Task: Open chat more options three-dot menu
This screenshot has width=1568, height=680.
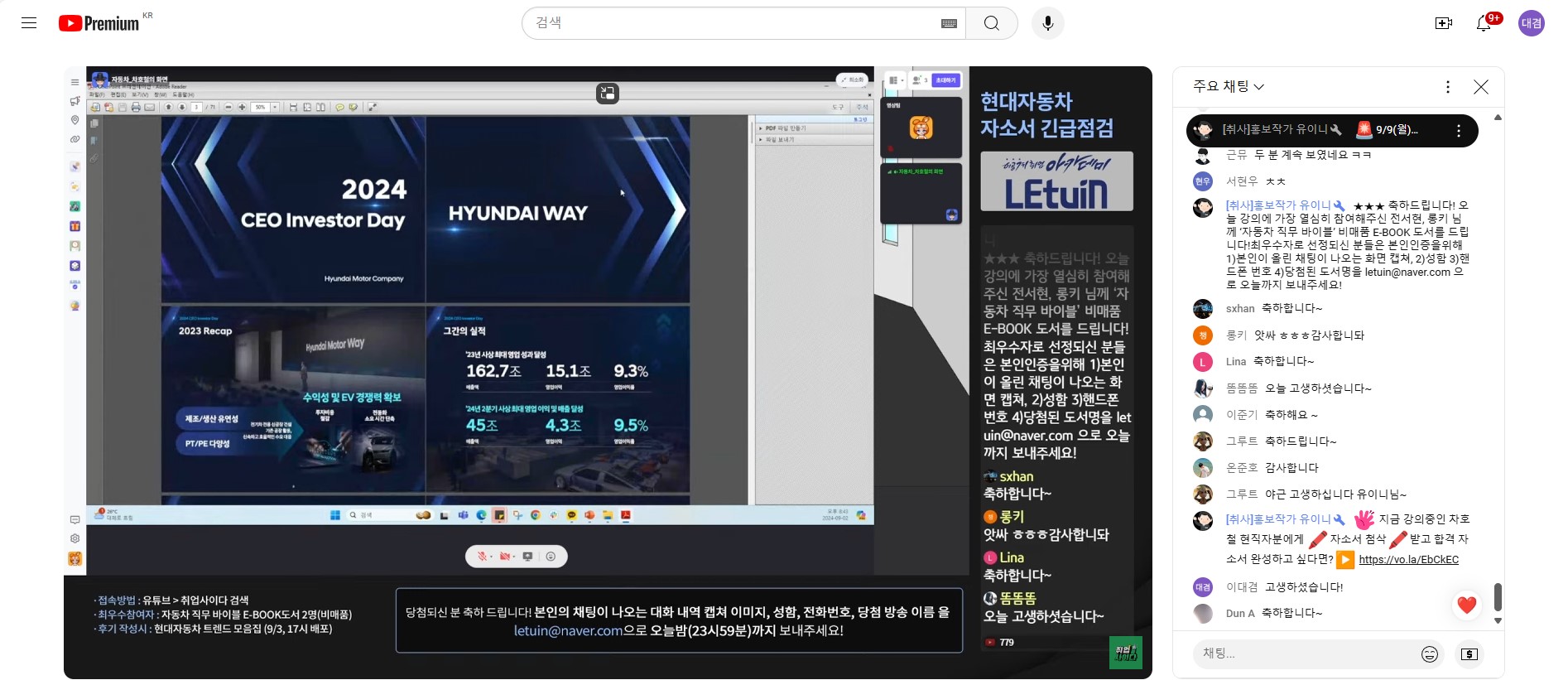Action: [x=1447, y=87]
